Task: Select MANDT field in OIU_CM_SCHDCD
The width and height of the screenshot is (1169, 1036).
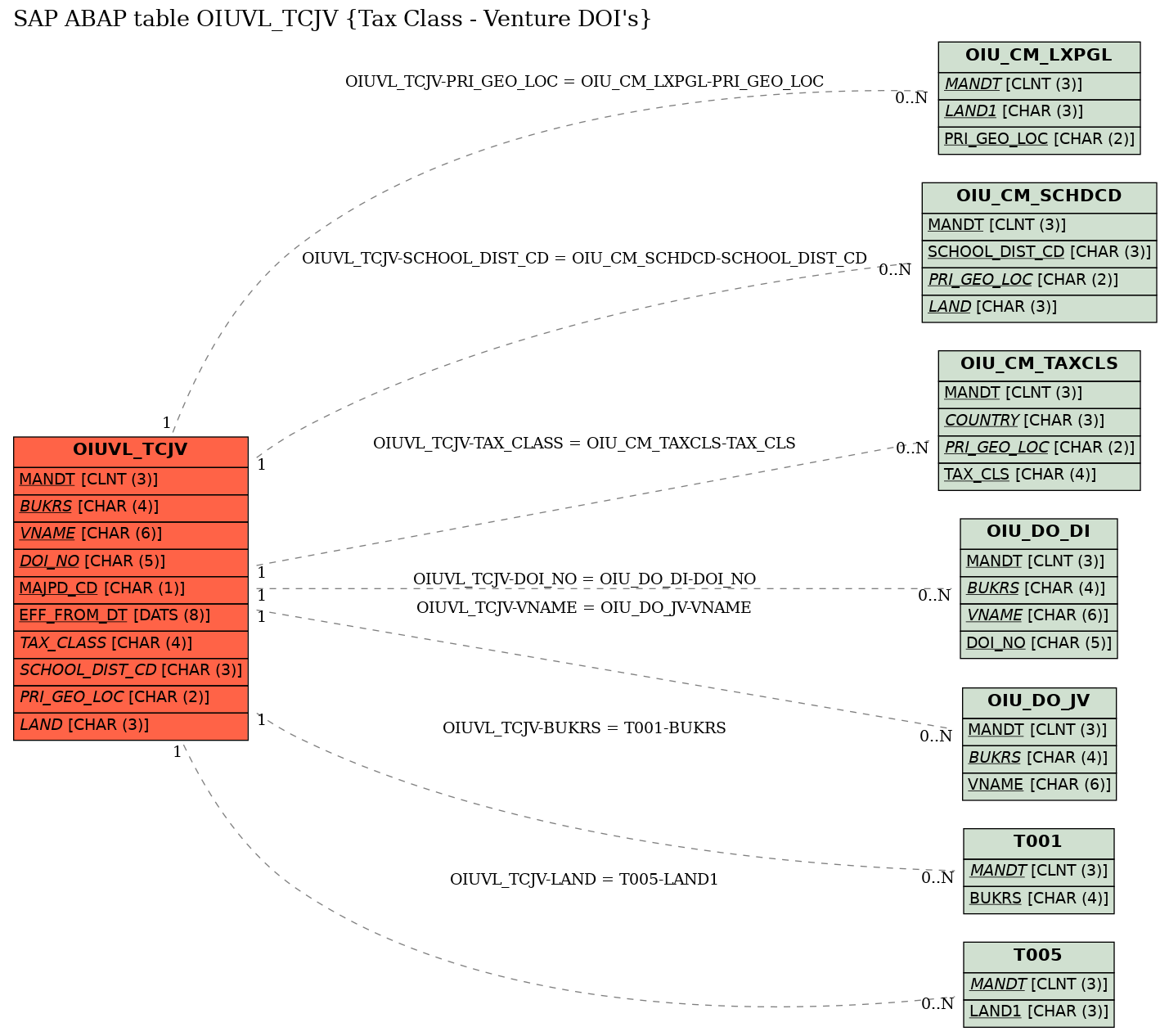Action: 1039,226
